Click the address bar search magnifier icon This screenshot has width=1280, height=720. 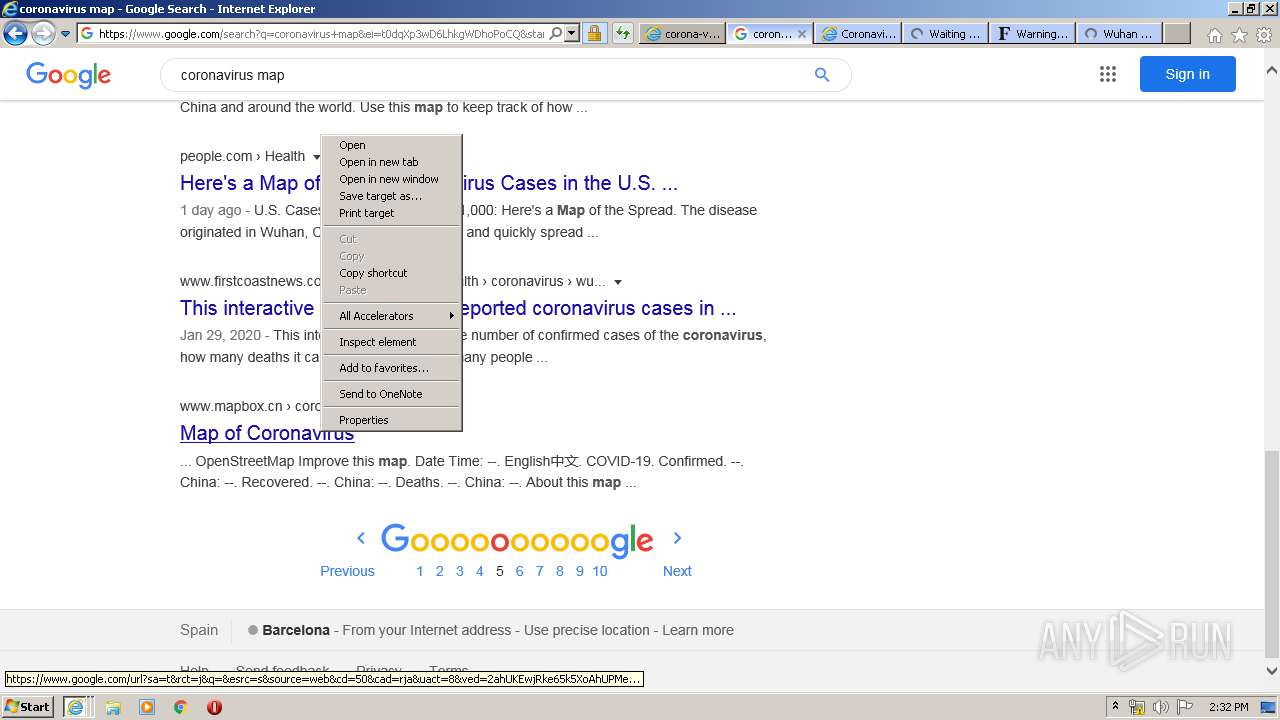tap(556, 33)
